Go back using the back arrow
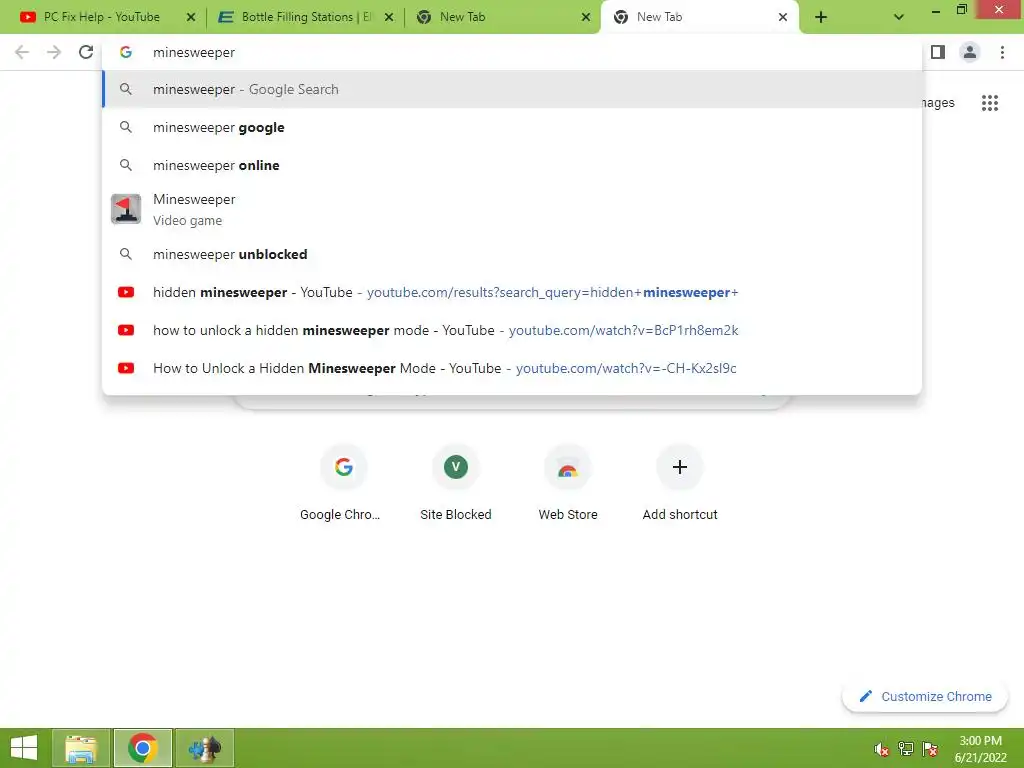The width and height of the screenshot is (1024, 768). pos(22,52)
